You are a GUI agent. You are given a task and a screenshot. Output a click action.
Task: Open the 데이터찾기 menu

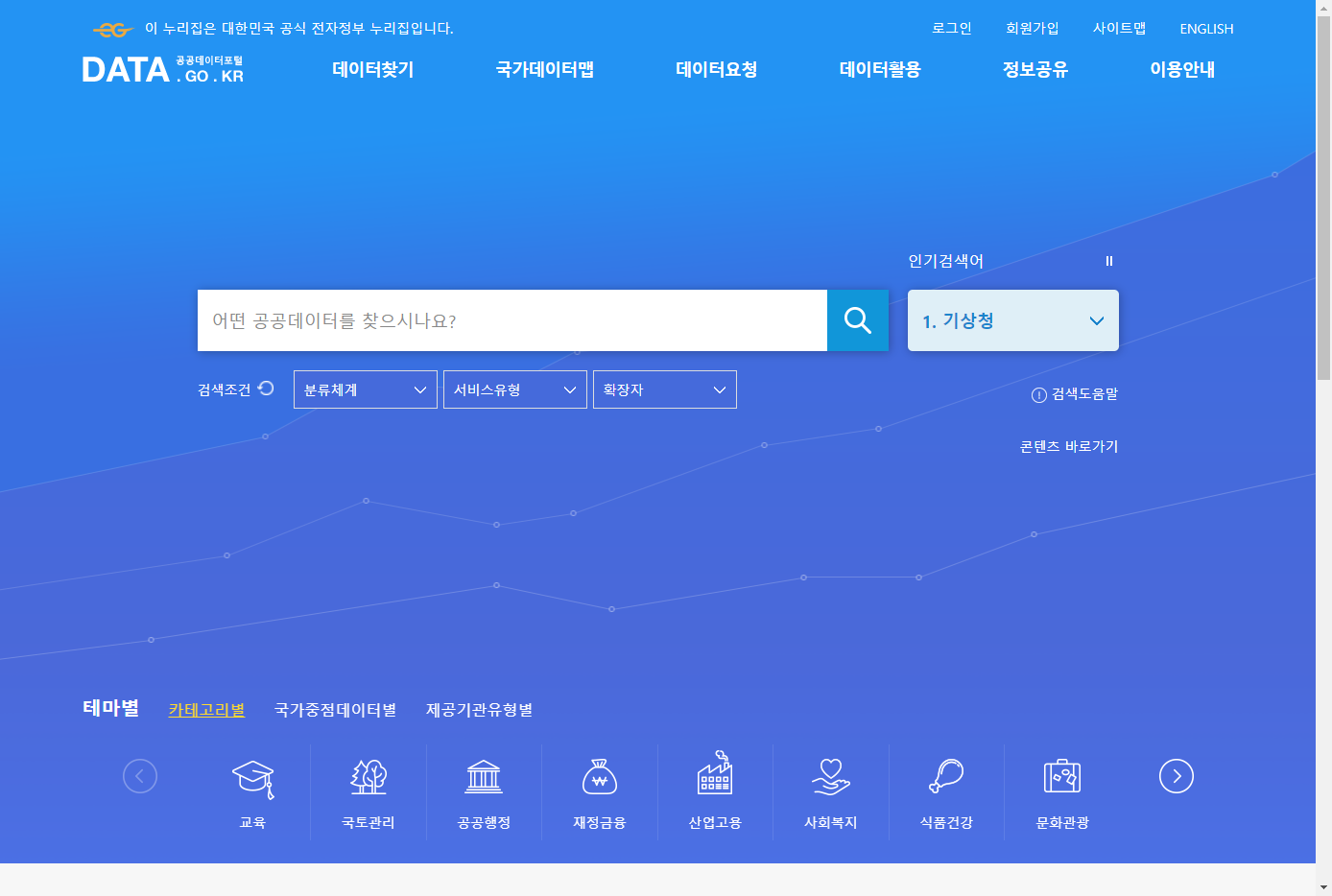[x=372, y=69]
